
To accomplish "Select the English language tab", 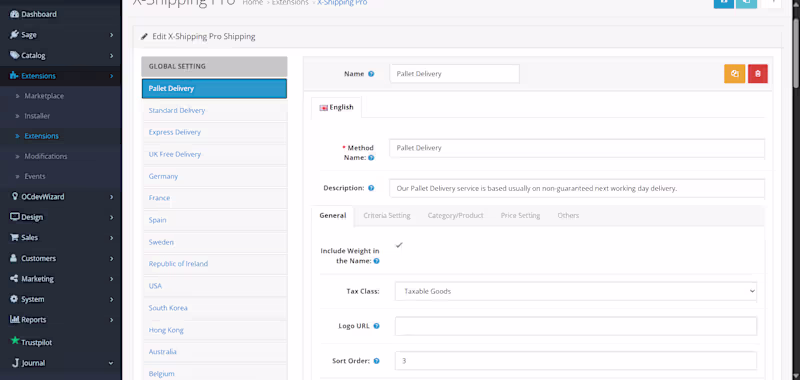I will (336, 107).
